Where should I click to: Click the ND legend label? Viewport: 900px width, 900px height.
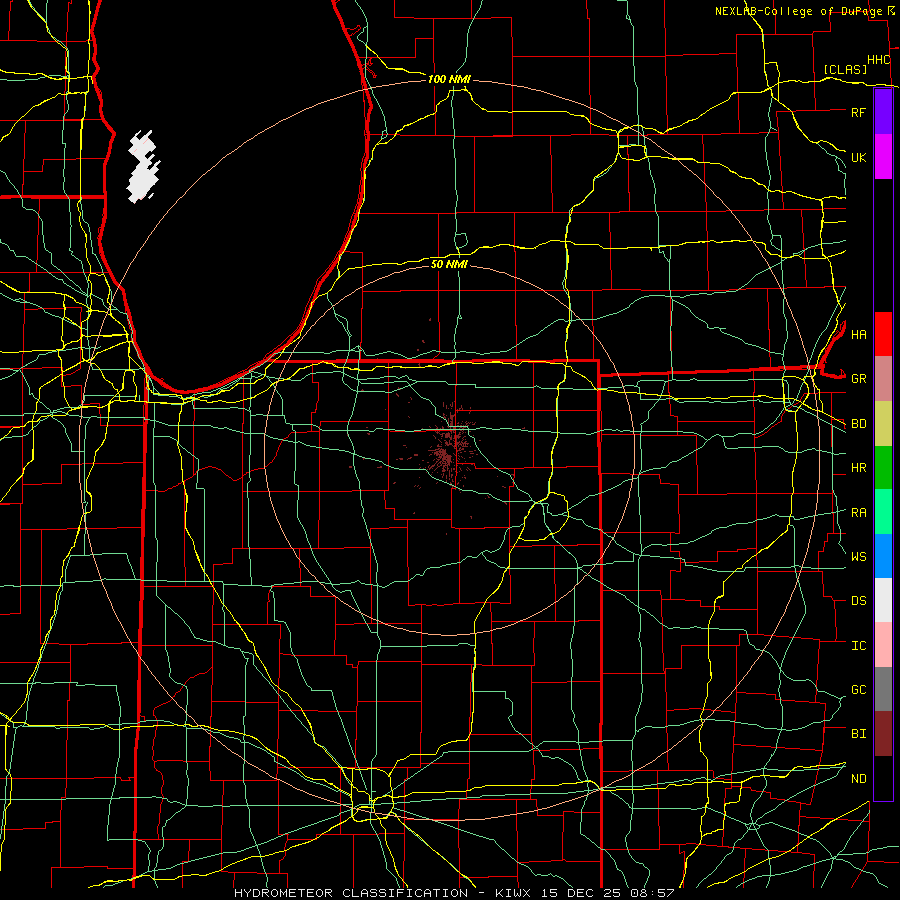point(859,779)
